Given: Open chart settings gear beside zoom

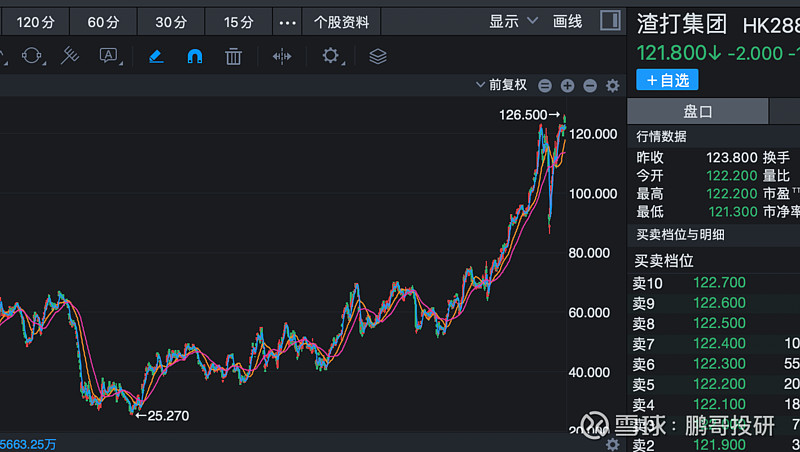Looking at the screenshot, I should tap(613, 86).
